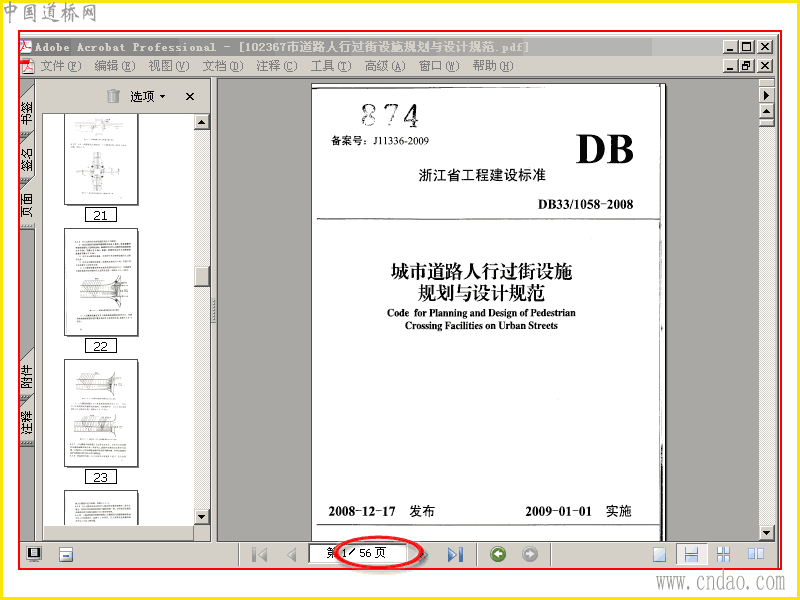Expand toolbar arrow at top right
This screenshot has width=800, height=600.
click(766, 95)
